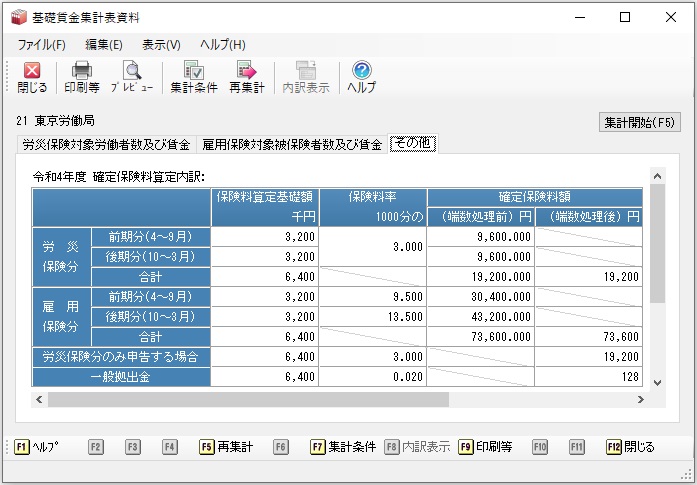This screenshot has height=485, width=697.
Task: Open 集計条件 toolbar icon
Action: point(194,77)
